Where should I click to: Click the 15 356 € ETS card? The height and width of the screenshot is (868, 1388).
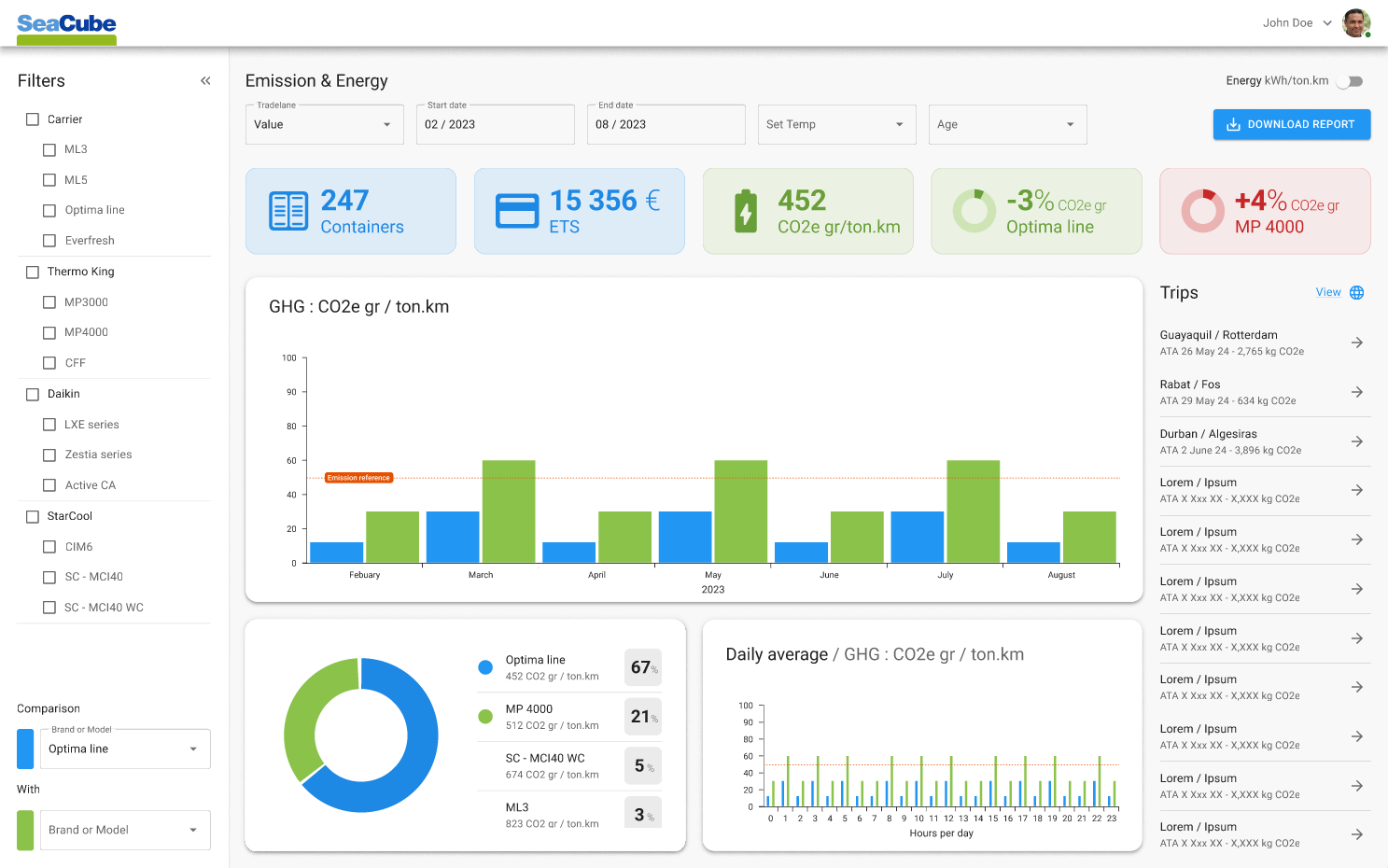(x=580, y=211)
